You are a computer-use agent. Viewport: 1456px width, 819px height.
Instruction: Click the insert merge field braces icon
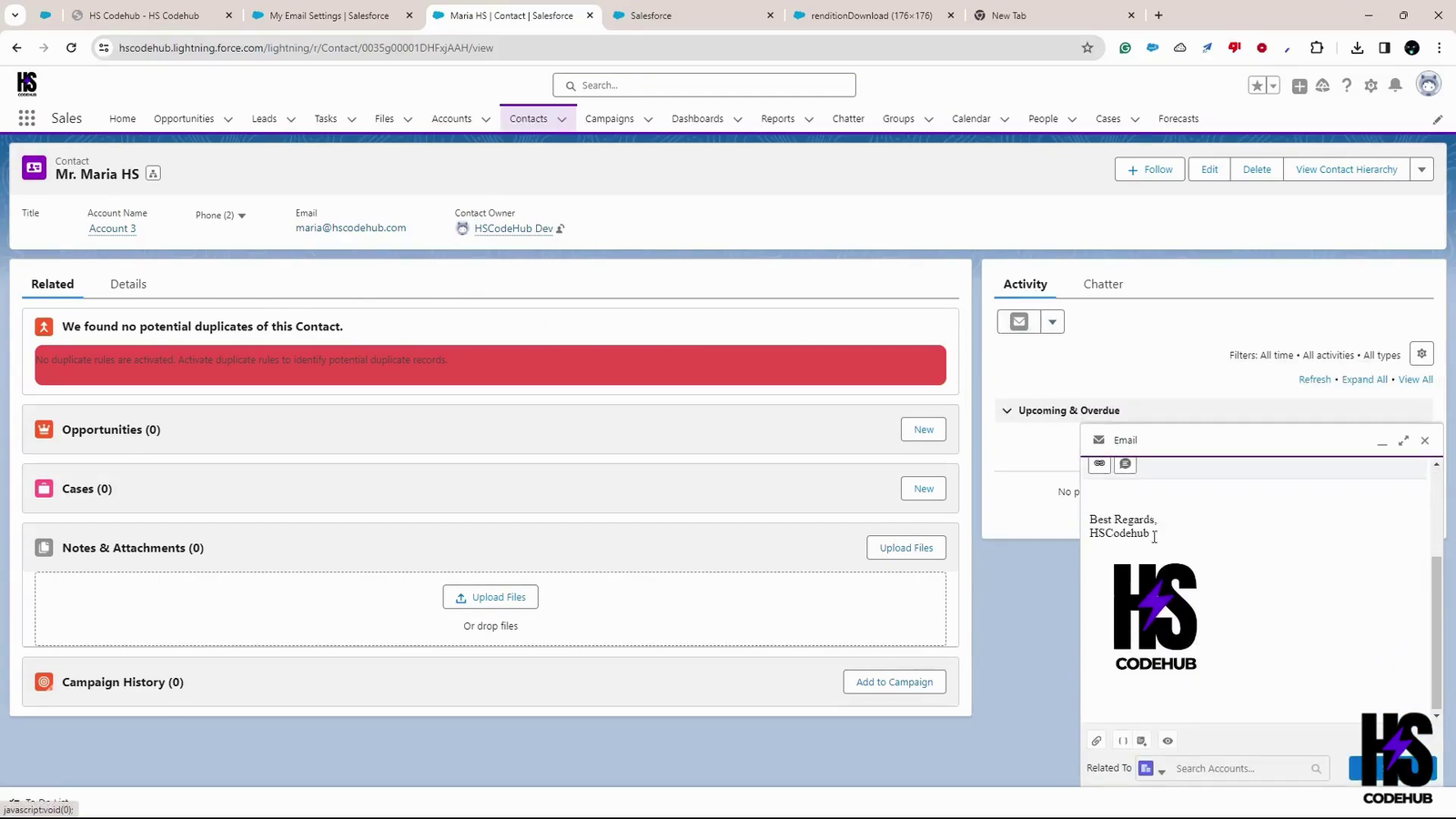click(1122, 741)
